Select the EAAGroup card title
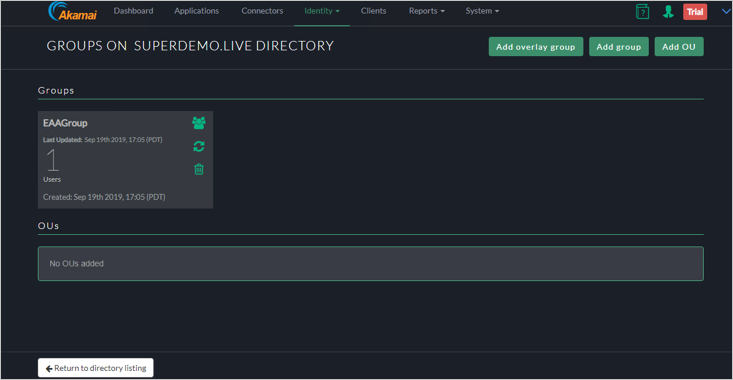This screenshot has width=733, height=380. click(x=65, y=123)
